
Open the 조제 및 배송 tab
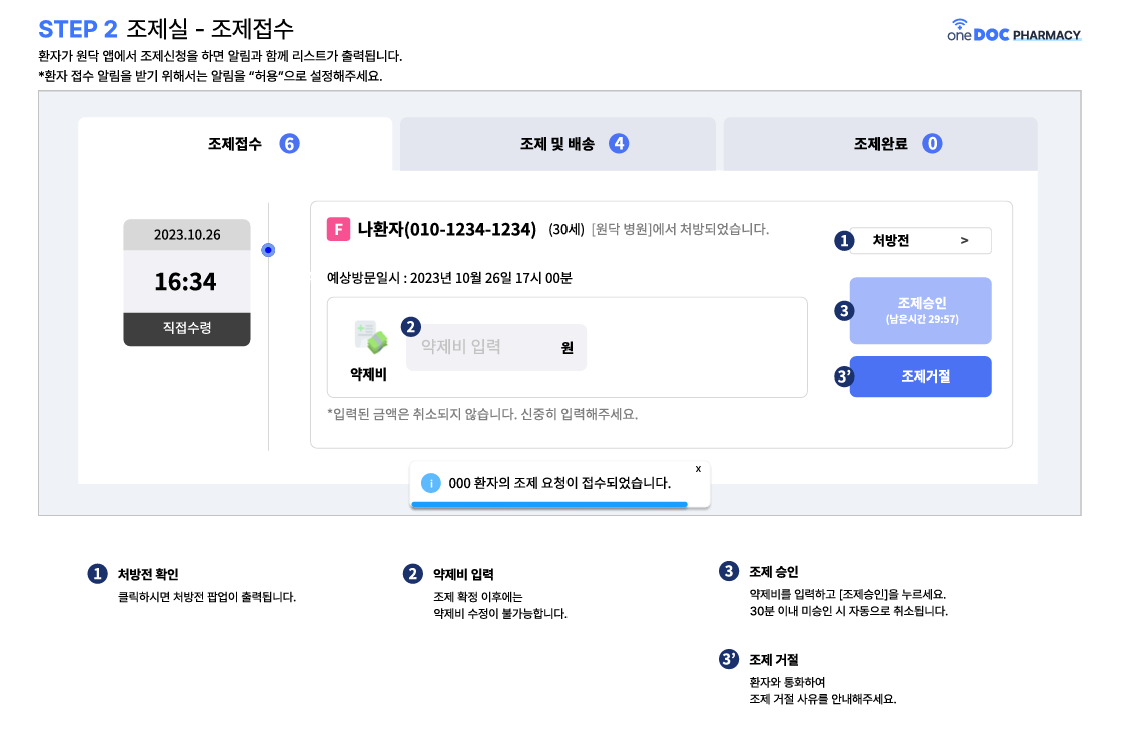(557, 144)
